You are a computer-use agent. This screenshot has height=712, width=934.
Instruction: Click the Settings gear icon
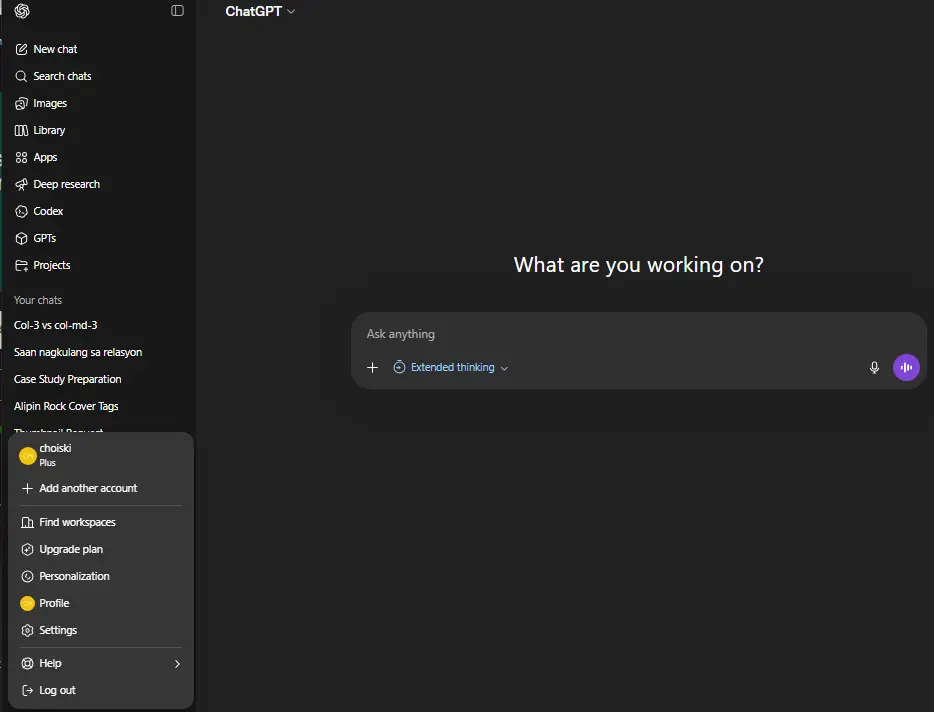[27, 630]
